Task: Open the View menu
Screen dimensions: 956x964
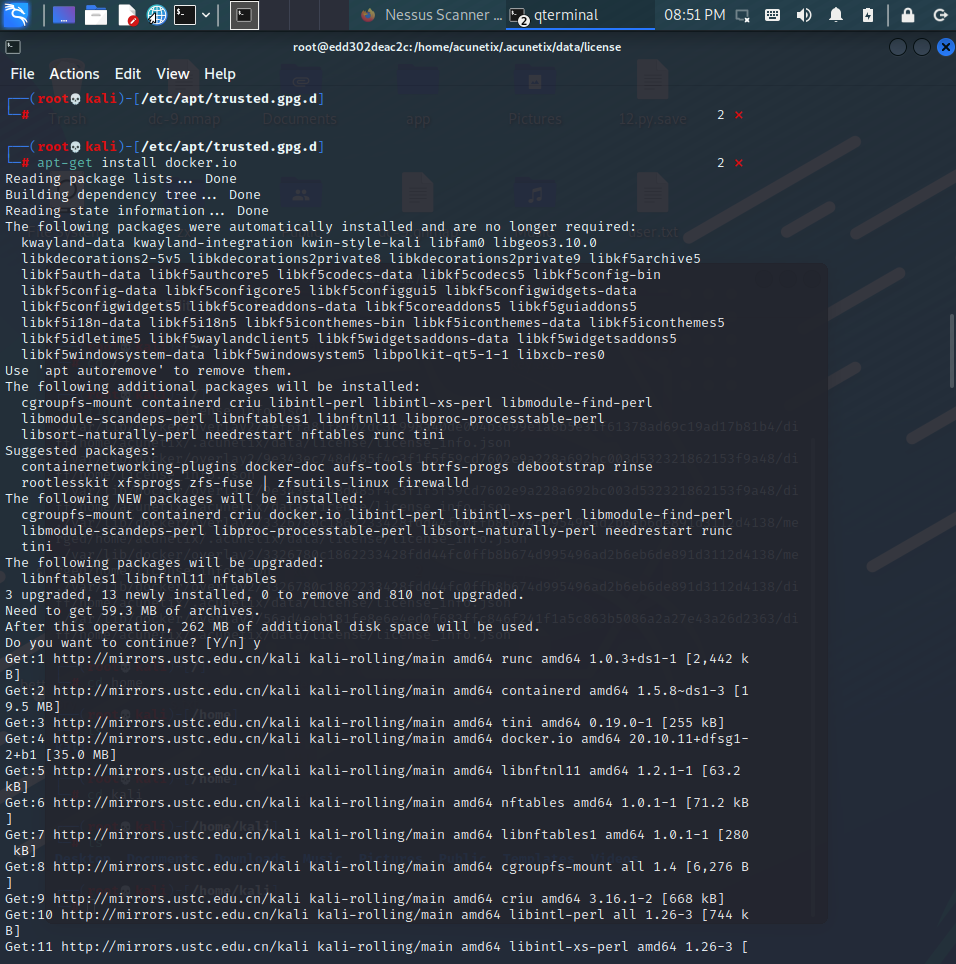Action: [x=172, y=73]
